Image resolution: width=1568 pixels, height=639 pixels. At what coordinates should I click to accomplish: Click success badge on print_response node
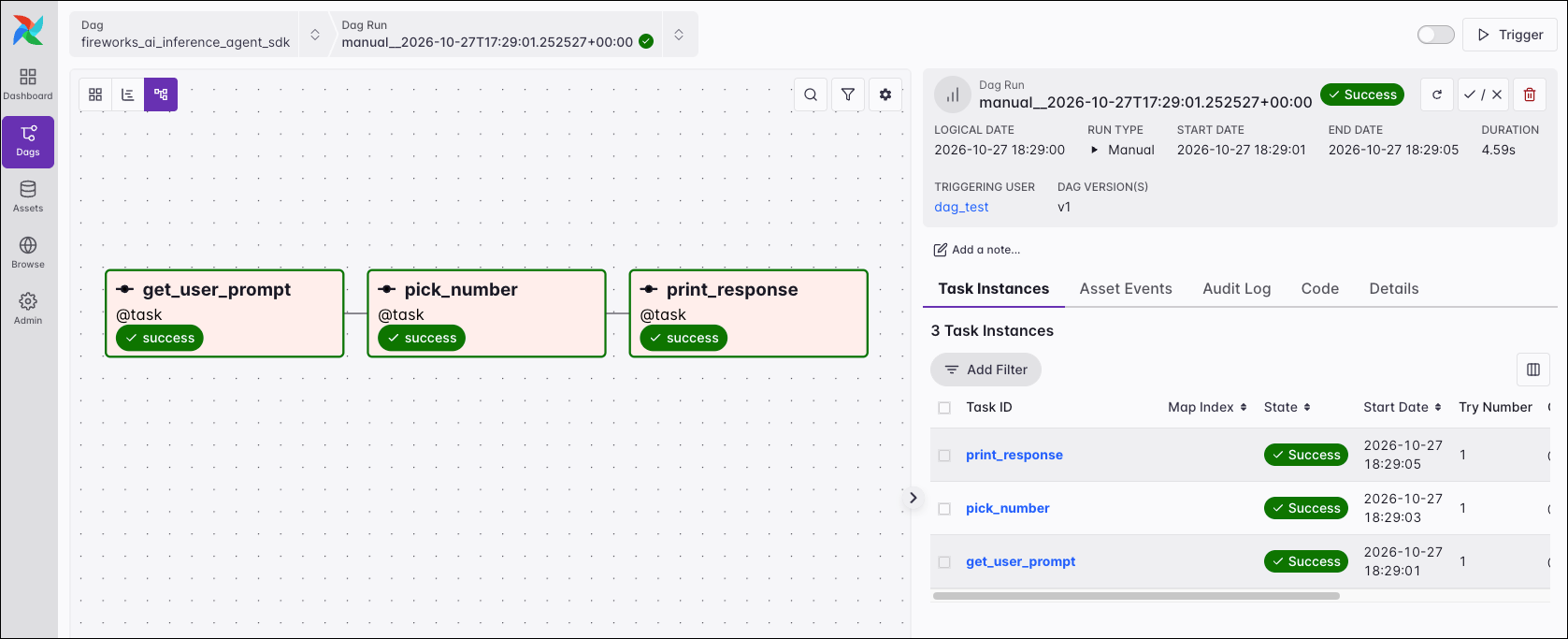click(683, 338)
